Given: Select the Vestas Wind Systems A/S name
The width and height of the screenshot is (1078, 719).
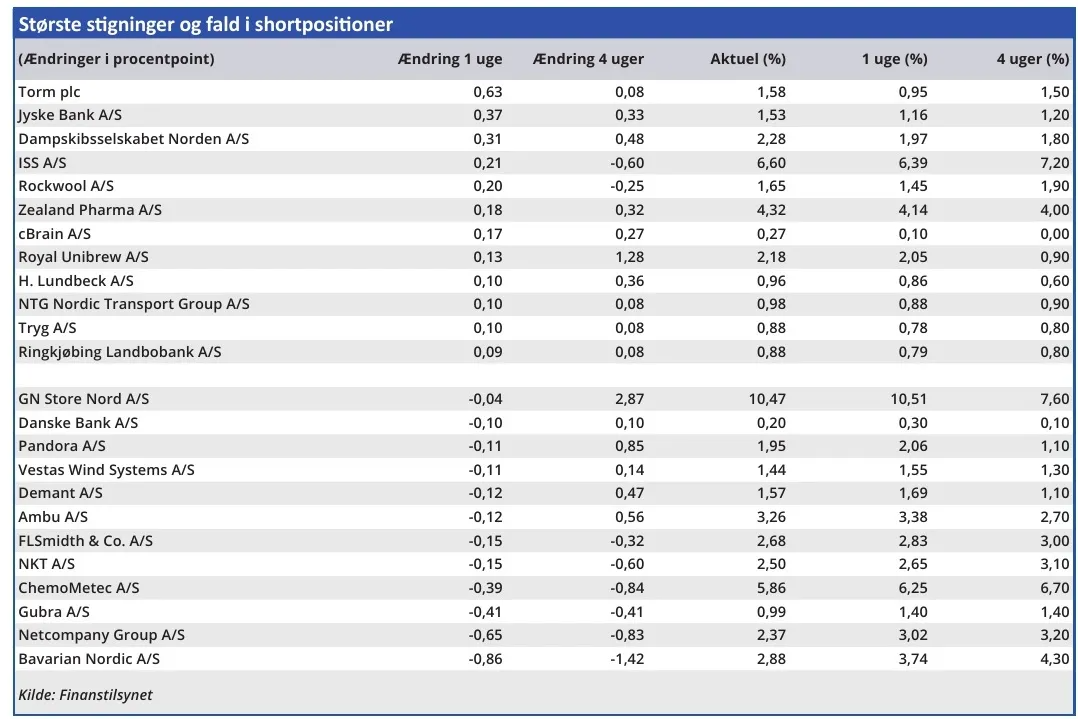Looking at the screenshot, I should coord(106,470).
